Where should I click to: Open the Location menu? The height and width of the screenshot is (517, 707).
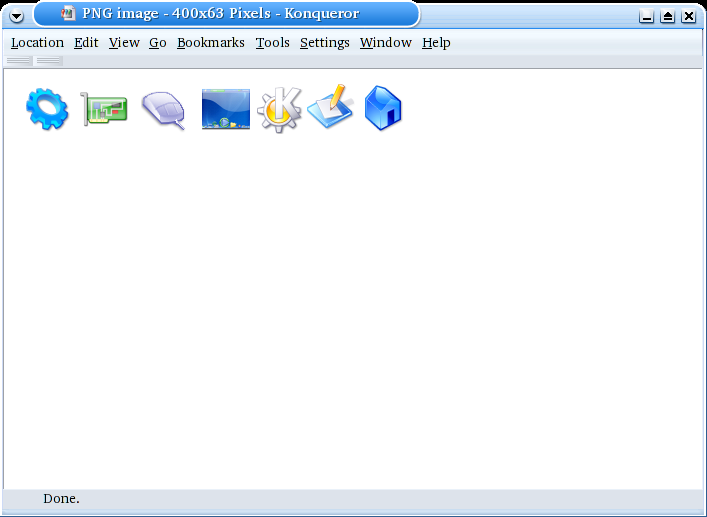(37, 43)
